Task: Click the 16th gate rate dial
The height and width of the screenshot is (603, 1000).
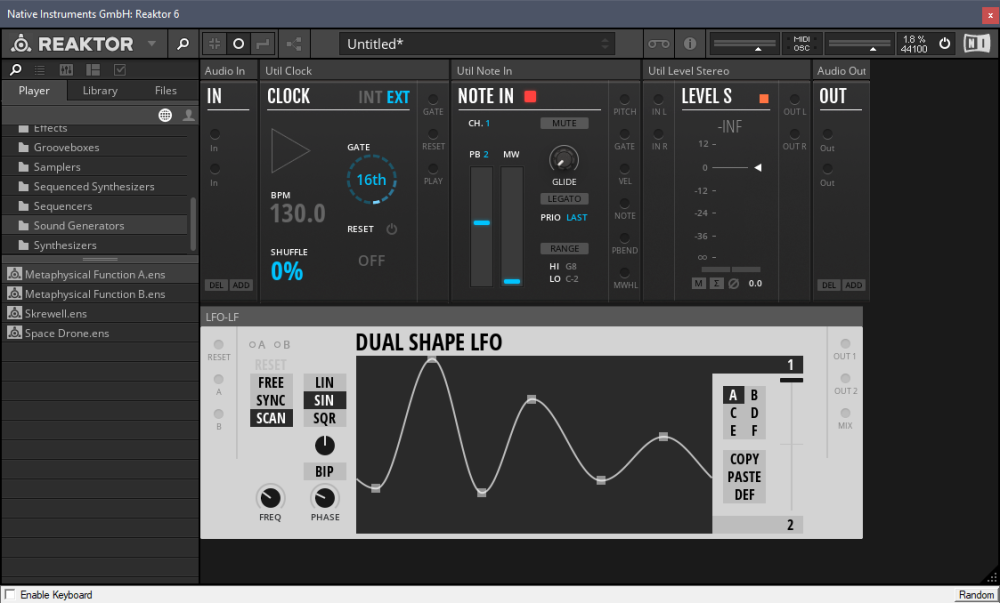Action: [372, 180]
